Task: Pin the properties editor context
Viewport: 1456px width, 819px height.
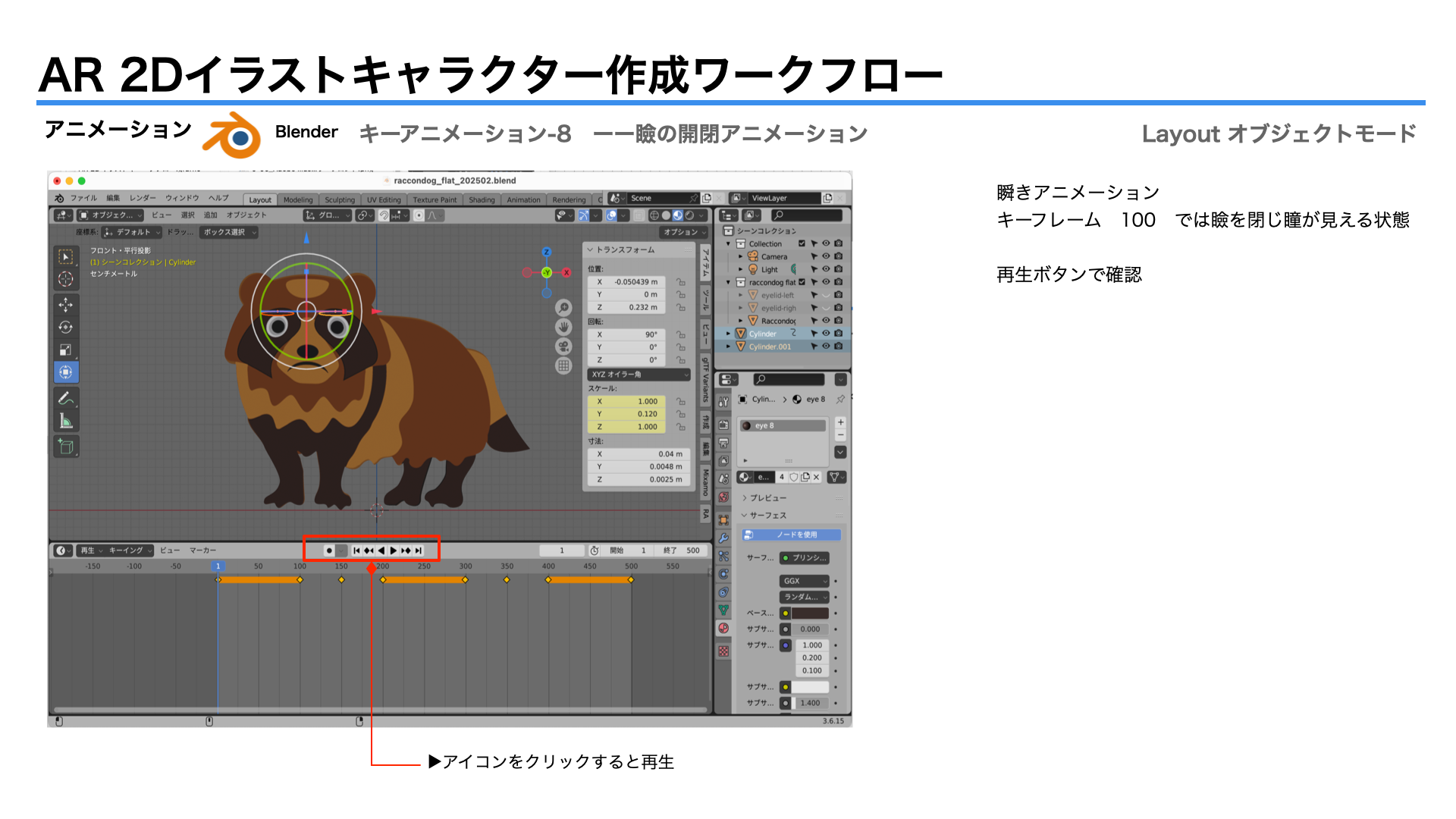Action: coord(840,400)
